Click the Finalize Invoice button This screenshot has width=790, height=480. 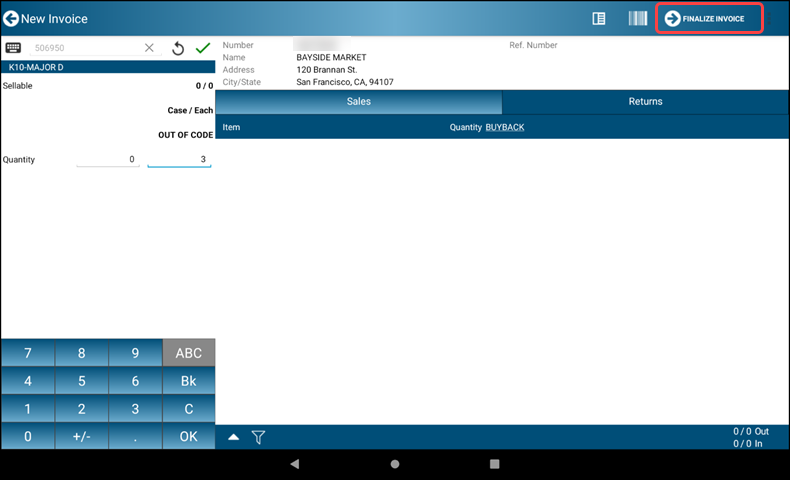(709, 19)
